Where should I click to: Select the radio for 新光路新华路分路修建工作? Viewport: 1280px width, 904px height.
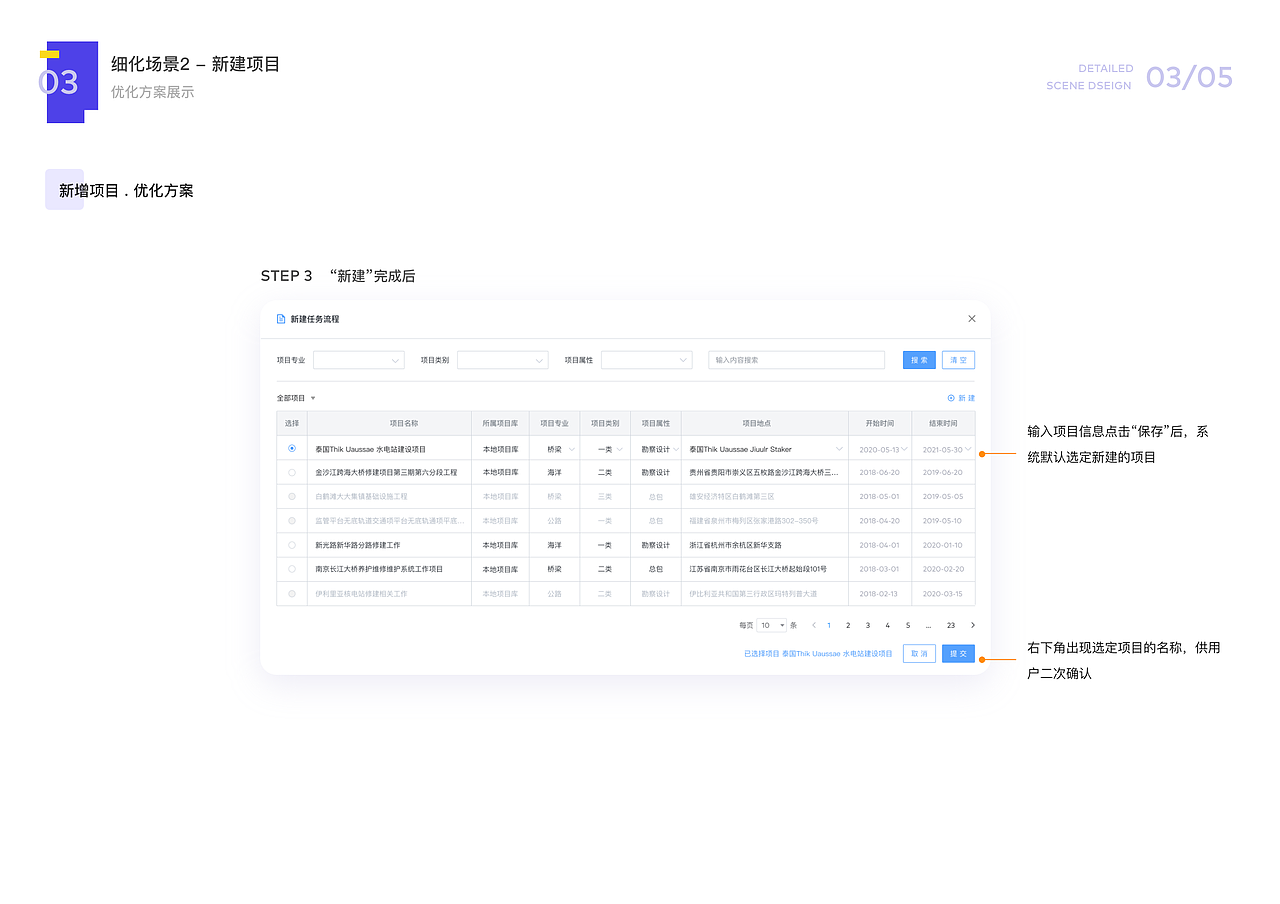[291, 544]
